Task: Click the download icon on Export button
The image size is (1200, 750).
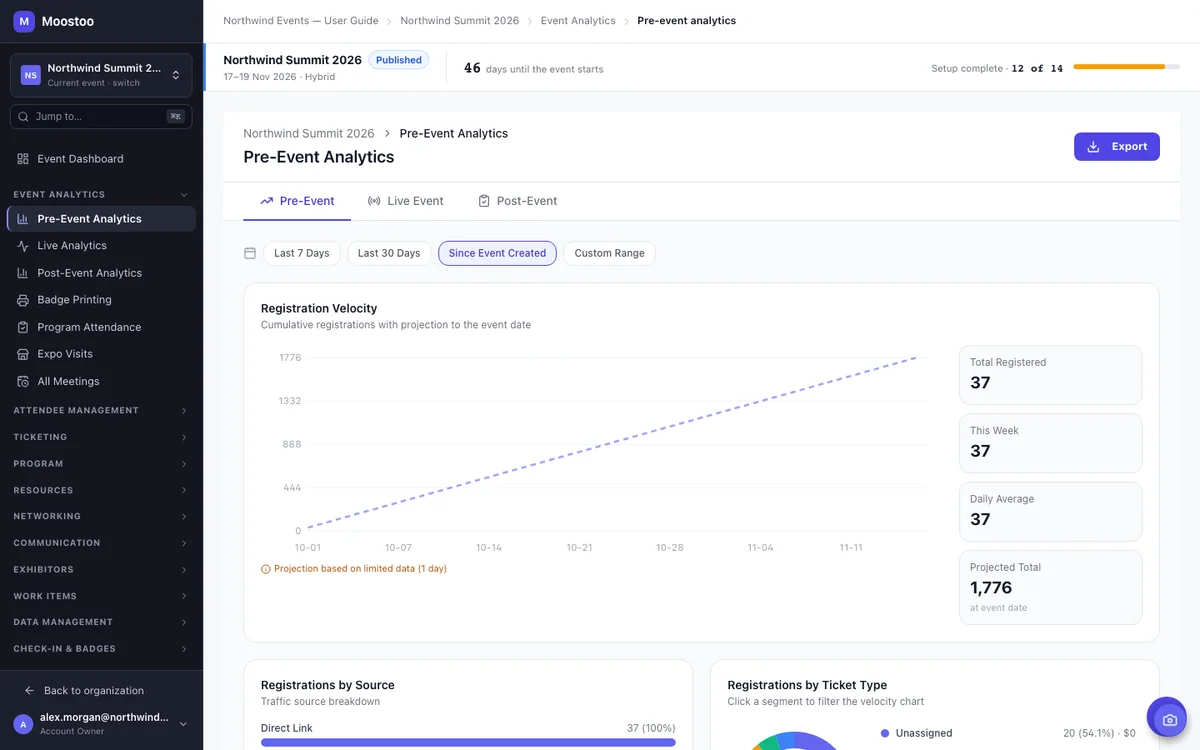Action: tap(1093, 147)
